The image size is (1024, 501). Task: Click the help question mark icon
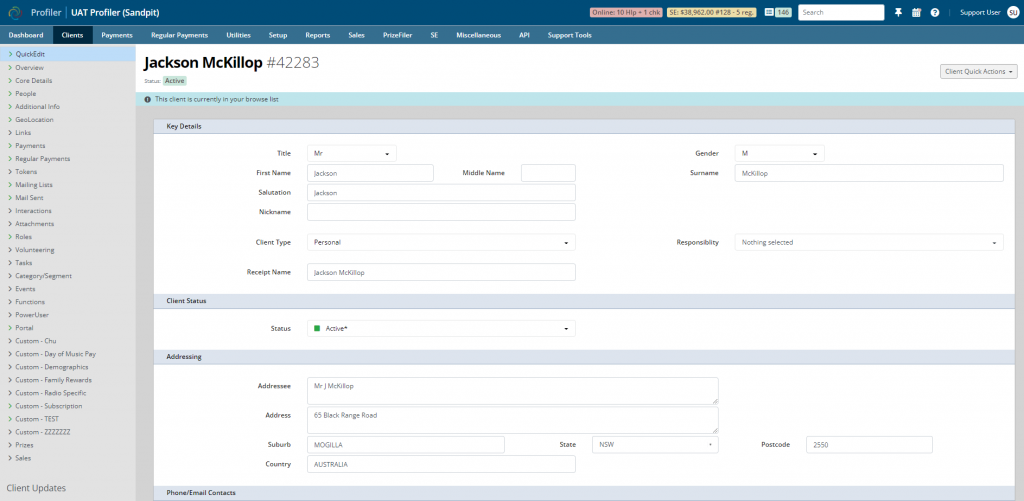click(x=935, y=12)
